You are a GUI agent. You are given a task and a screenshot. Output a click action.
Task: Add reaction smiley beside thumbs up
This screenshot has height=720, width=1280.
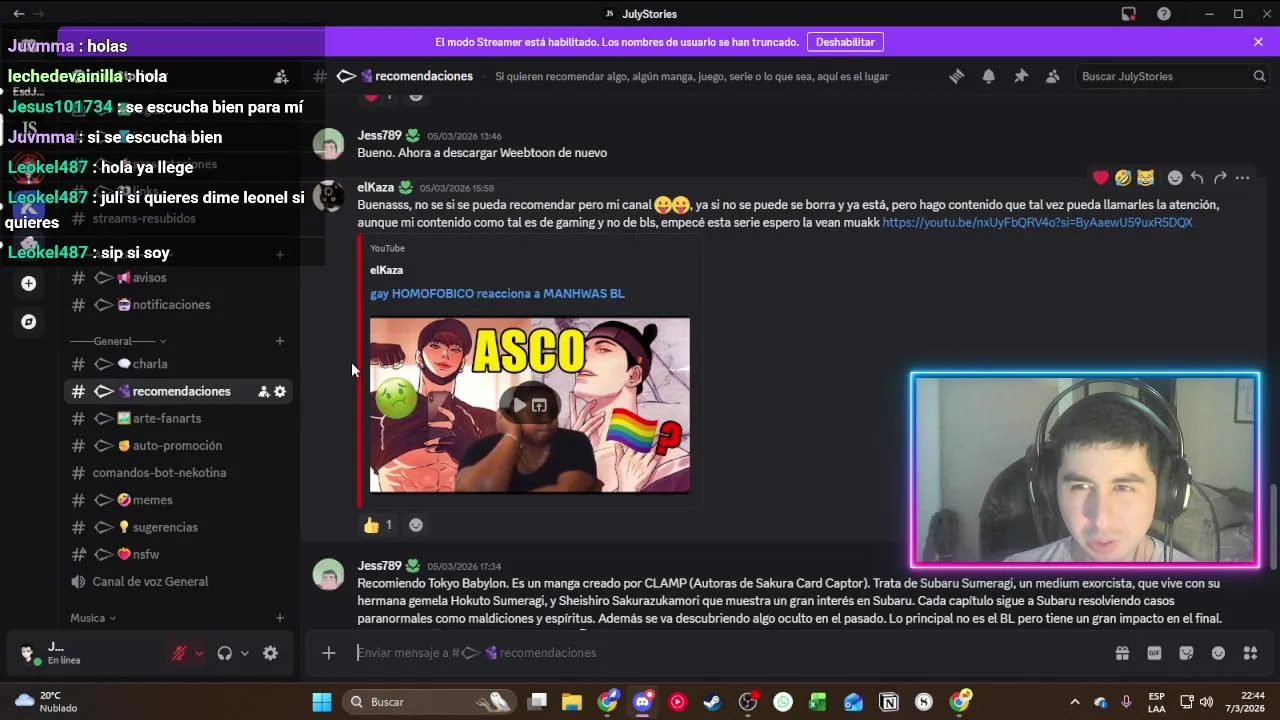tap(416, 525)
